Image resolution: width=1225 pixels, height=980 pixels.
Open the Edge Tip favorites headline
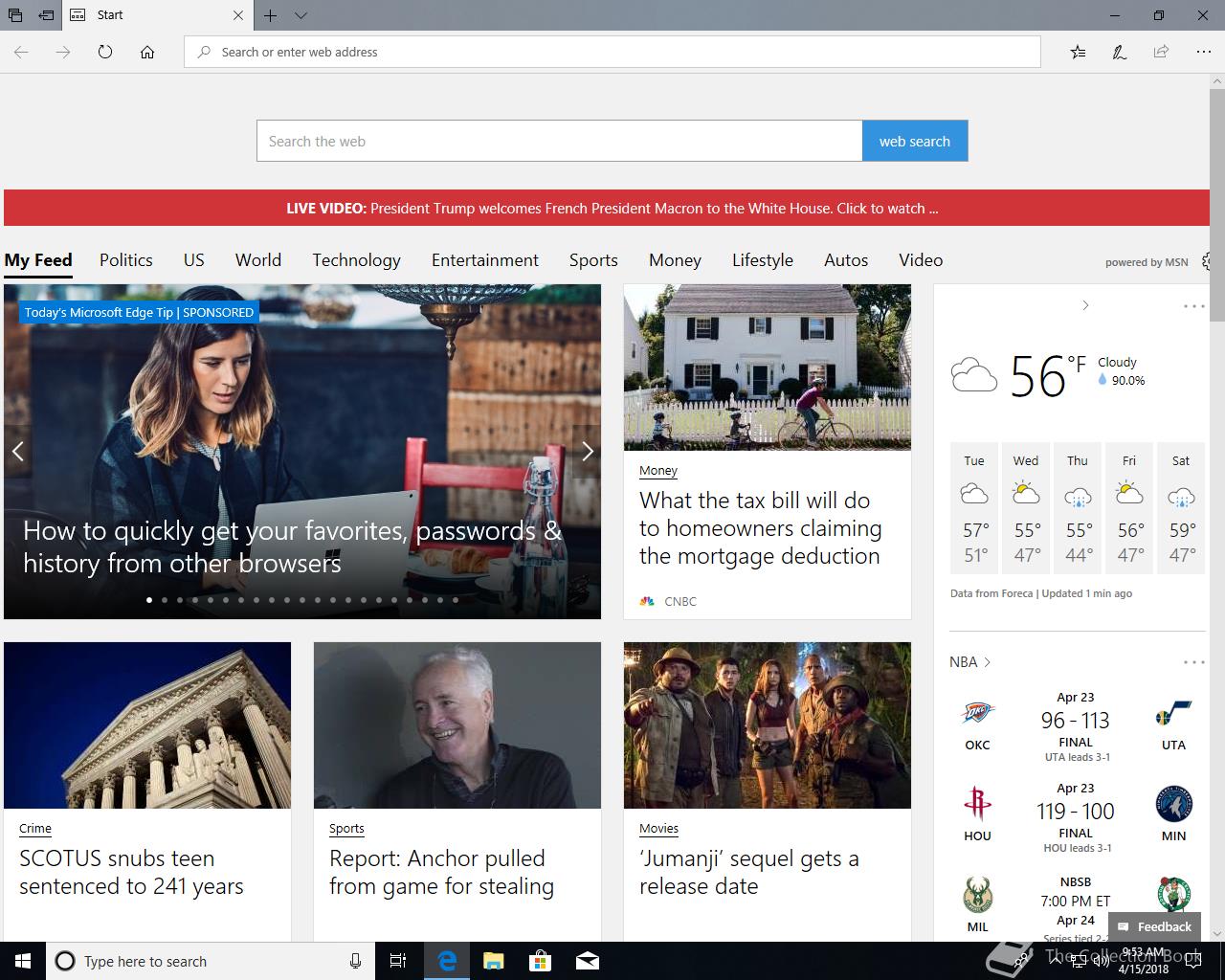292,546
